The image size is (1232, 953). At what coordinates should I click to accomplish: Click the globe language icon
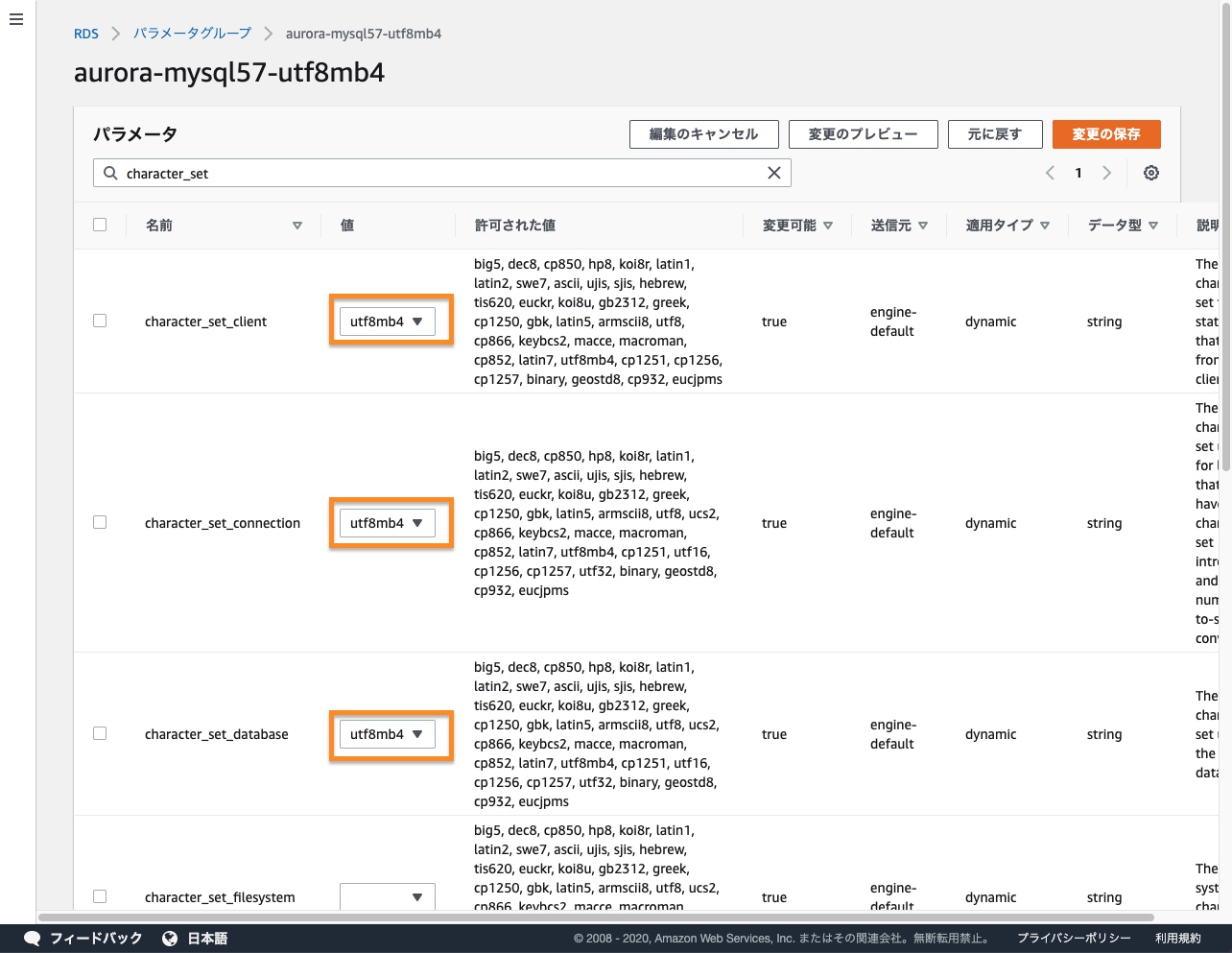pyautogui.click(x=170, y=939)
